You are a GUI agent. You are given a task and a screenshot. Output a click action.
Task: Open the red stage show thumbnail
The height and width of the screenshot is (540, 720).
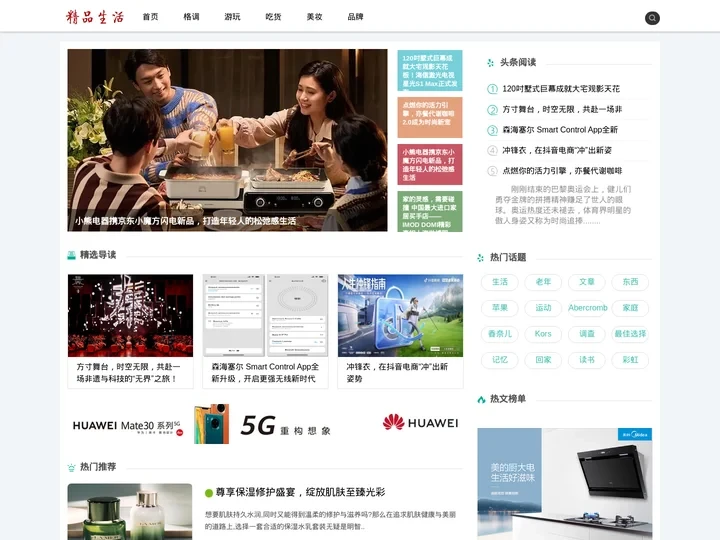[x=130, y=315]
